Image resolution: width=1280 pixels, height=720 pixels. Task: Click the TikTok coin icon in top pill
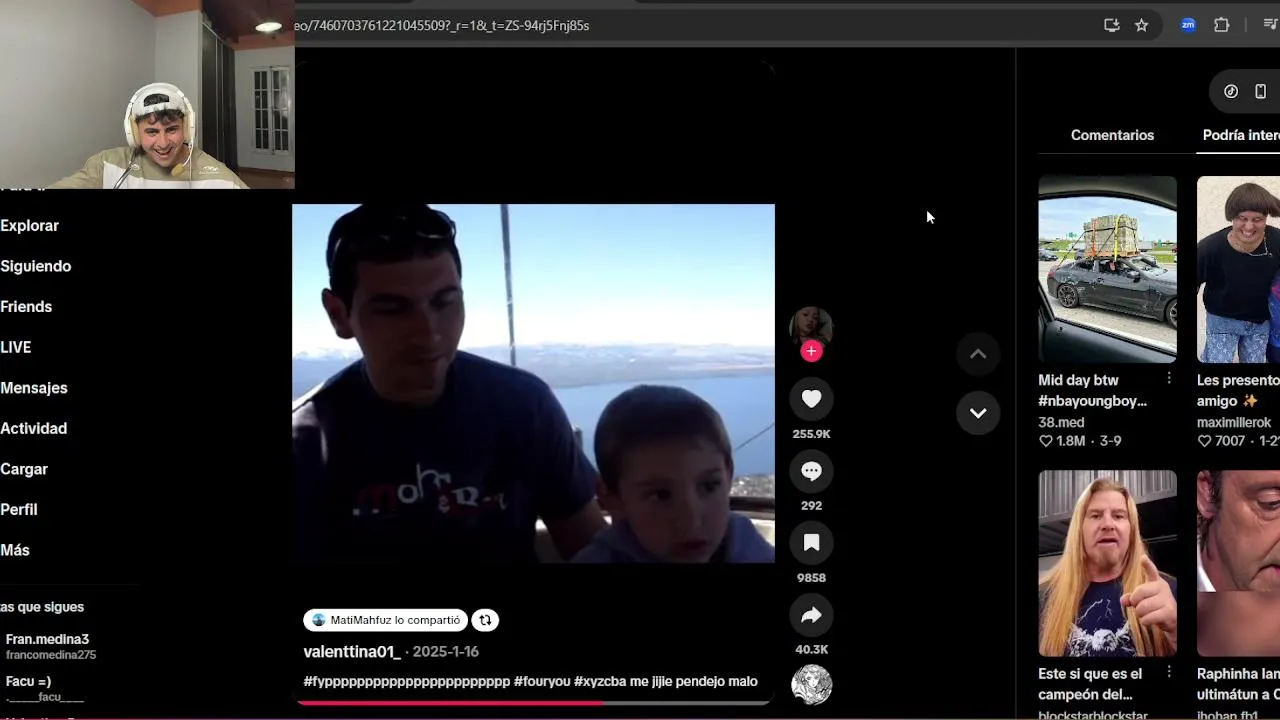(x=1231, y=91)
